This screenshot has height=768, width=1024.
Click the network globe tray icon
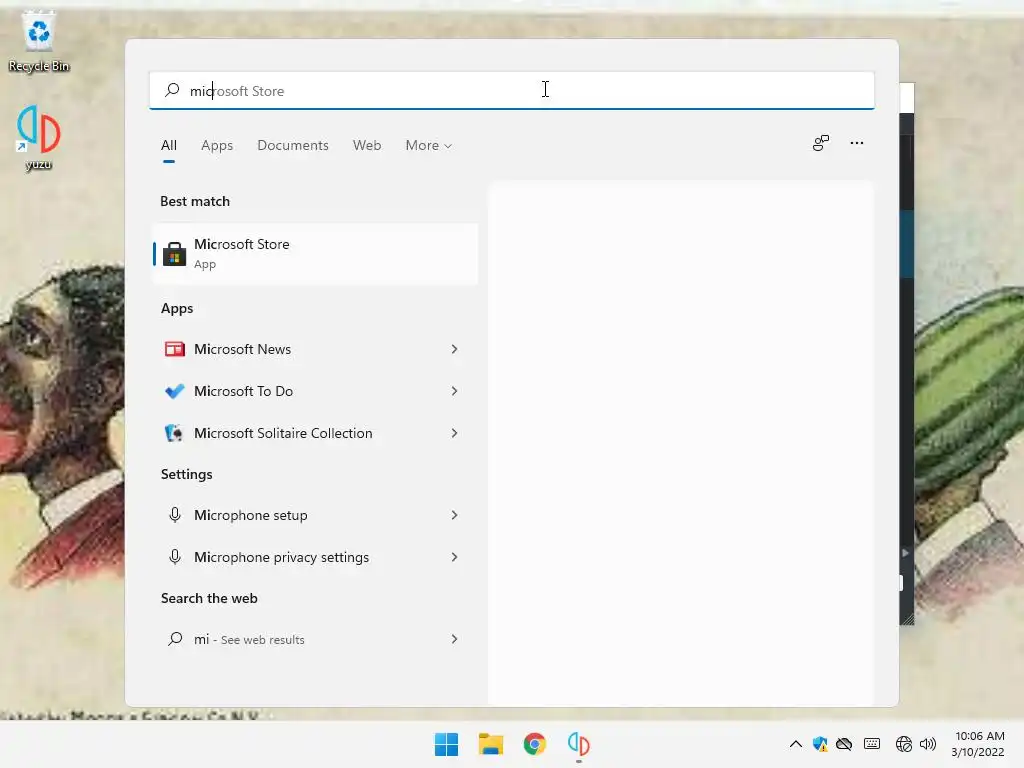[x=904, y=744]
